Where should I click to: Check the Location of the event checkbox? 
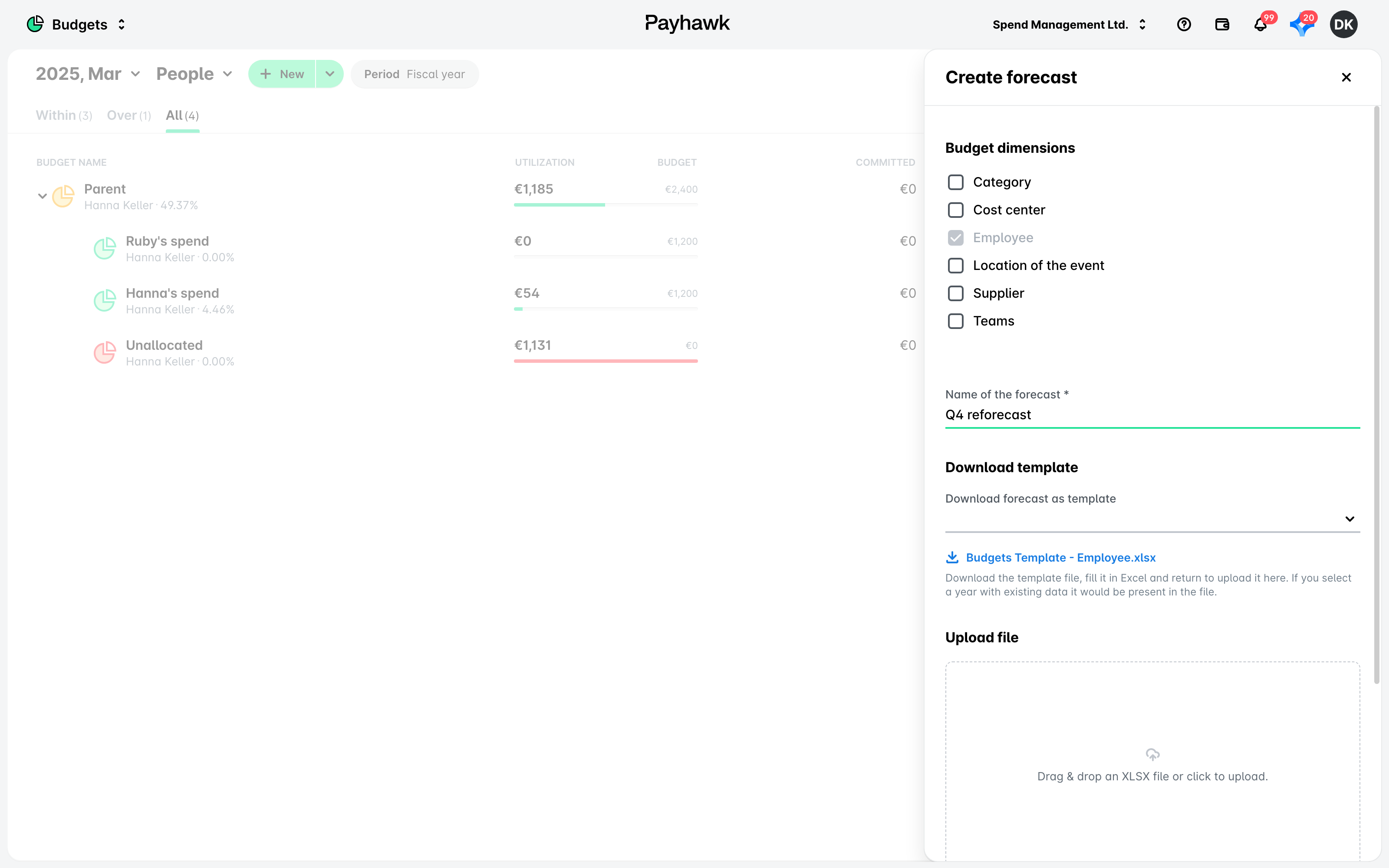click(x=956, y=265)
